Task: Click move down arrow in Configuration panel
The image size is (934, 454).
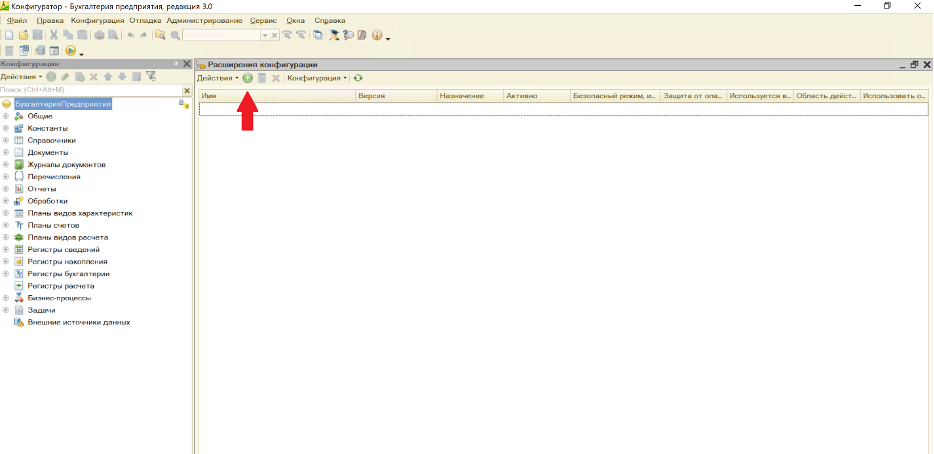Action: (122, 76)
